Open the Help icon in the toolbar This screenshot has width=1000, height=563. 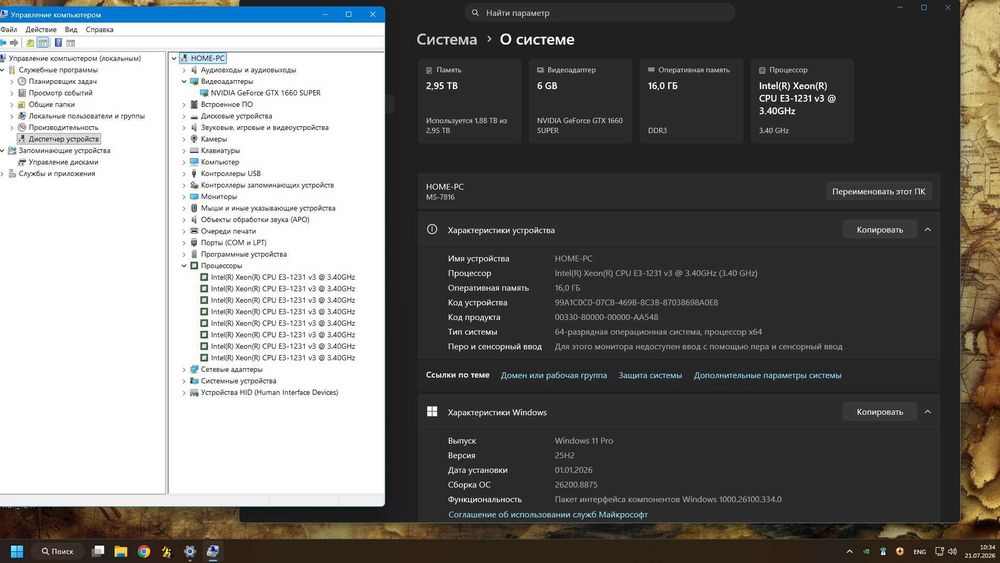pyautogui.click(x=58, y=43)
